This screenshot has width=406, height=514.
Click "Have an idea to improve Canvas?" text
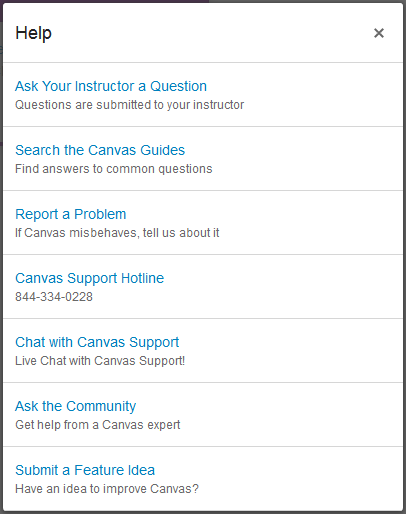pyautogui.click(x=107, y=489)
